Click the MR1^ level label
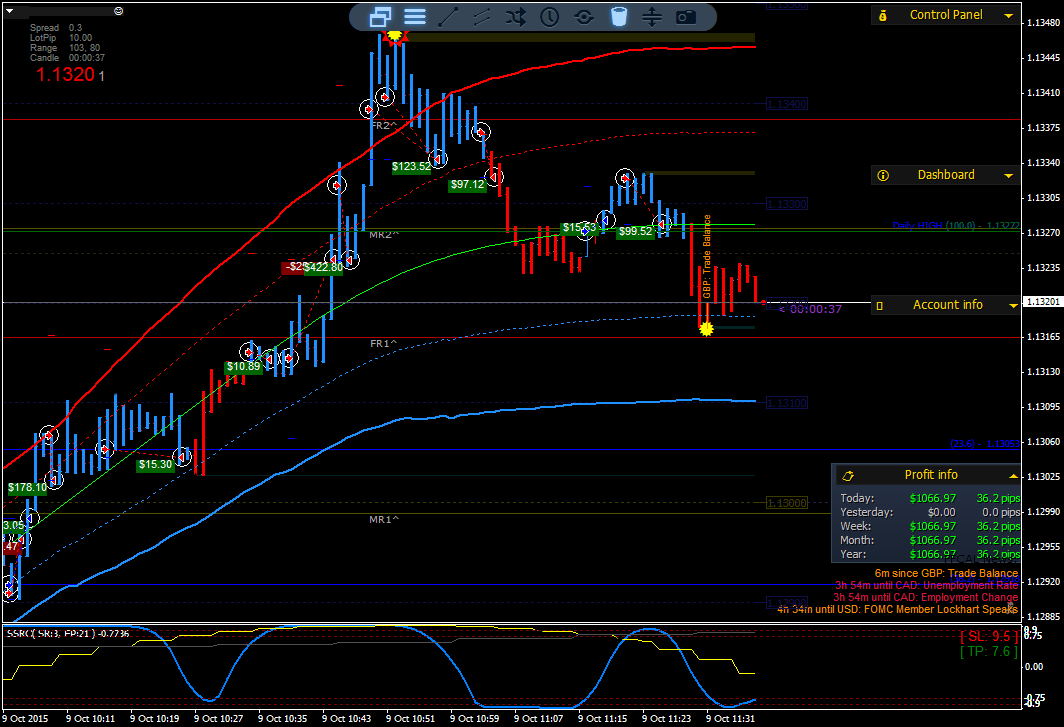The image size is (1064, 727). [384, 519]
